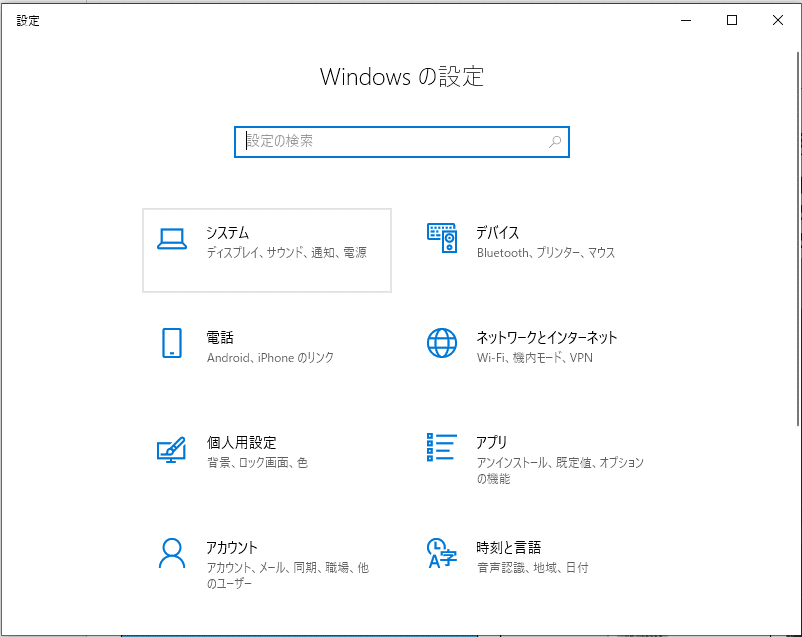This screenshot has height=637, width=802.
Task: Open the 個人用設定 settings title
Action: tap(241, 443)
